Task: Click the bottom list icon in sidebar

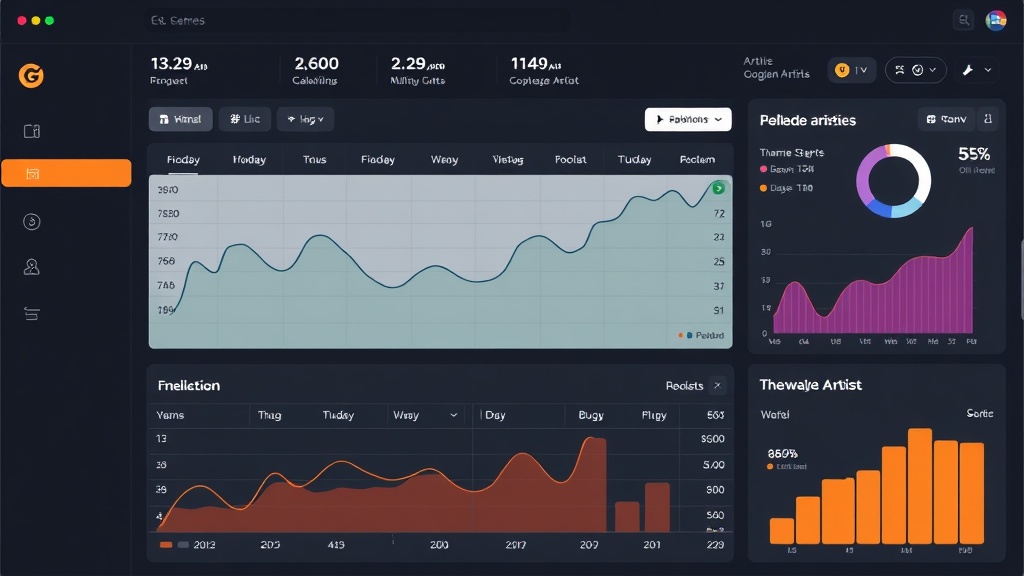Action: point(31,314)
